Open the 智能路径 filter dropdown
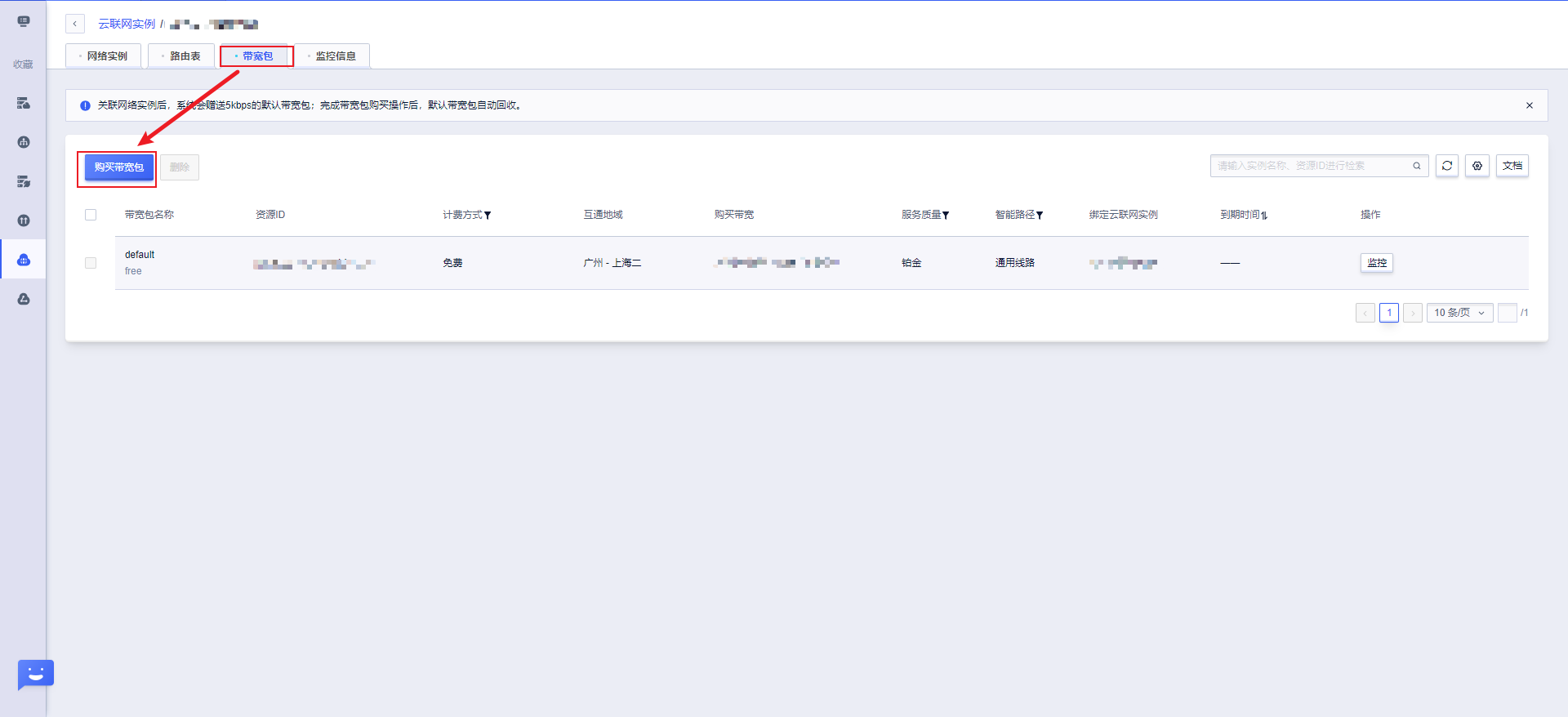The image size is (1568, 717). [x=1040, y=216]
